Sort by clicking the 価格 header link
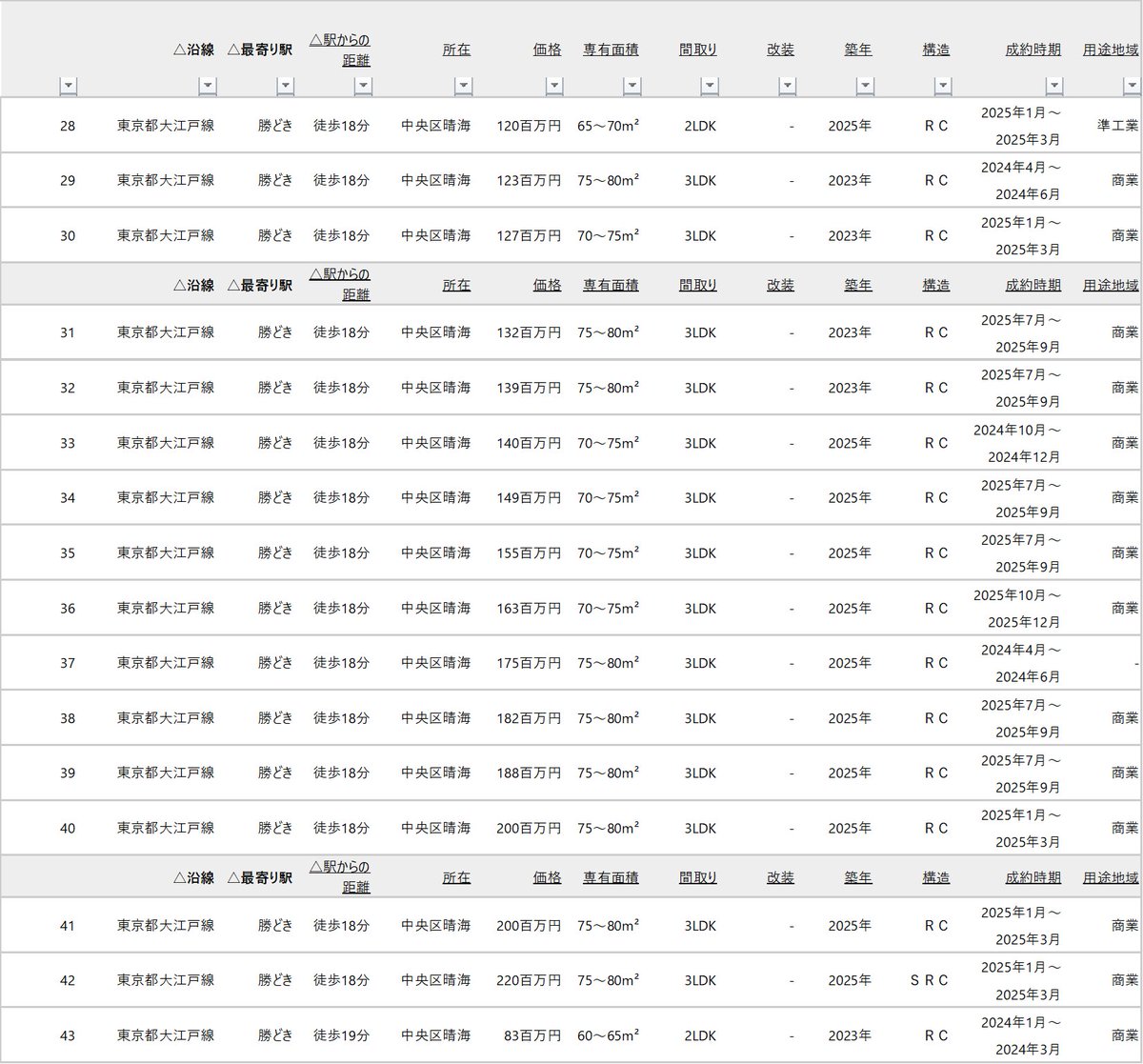1143x1064 pixels. [548, 50]
